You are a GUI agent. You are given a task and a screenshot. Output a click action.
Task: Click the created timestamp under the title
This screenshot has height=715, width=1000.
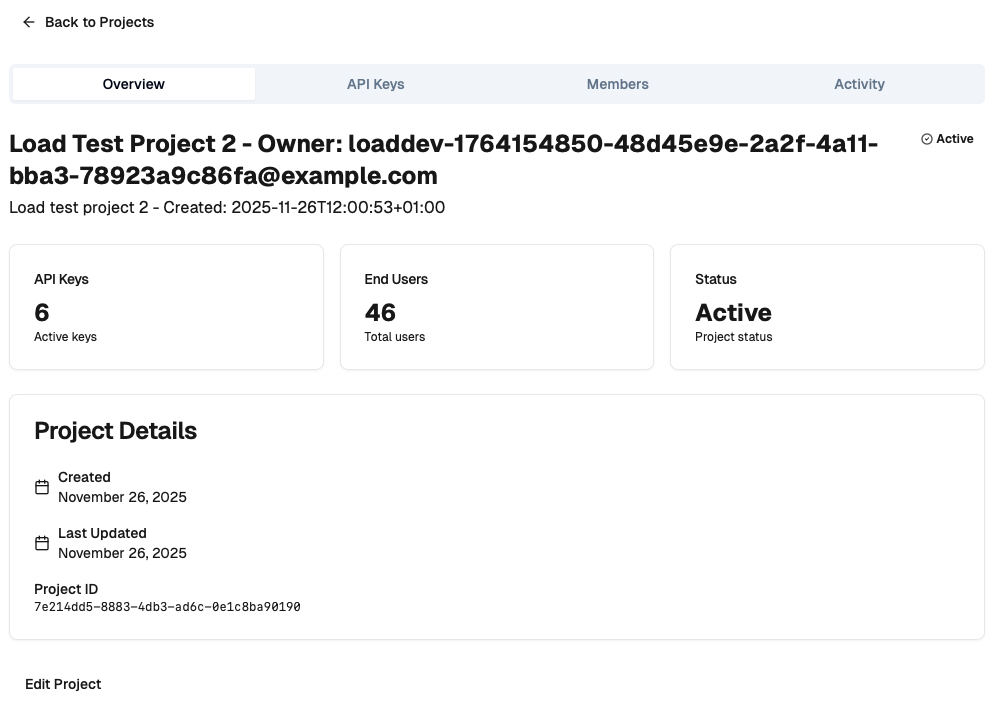(226, 208)
